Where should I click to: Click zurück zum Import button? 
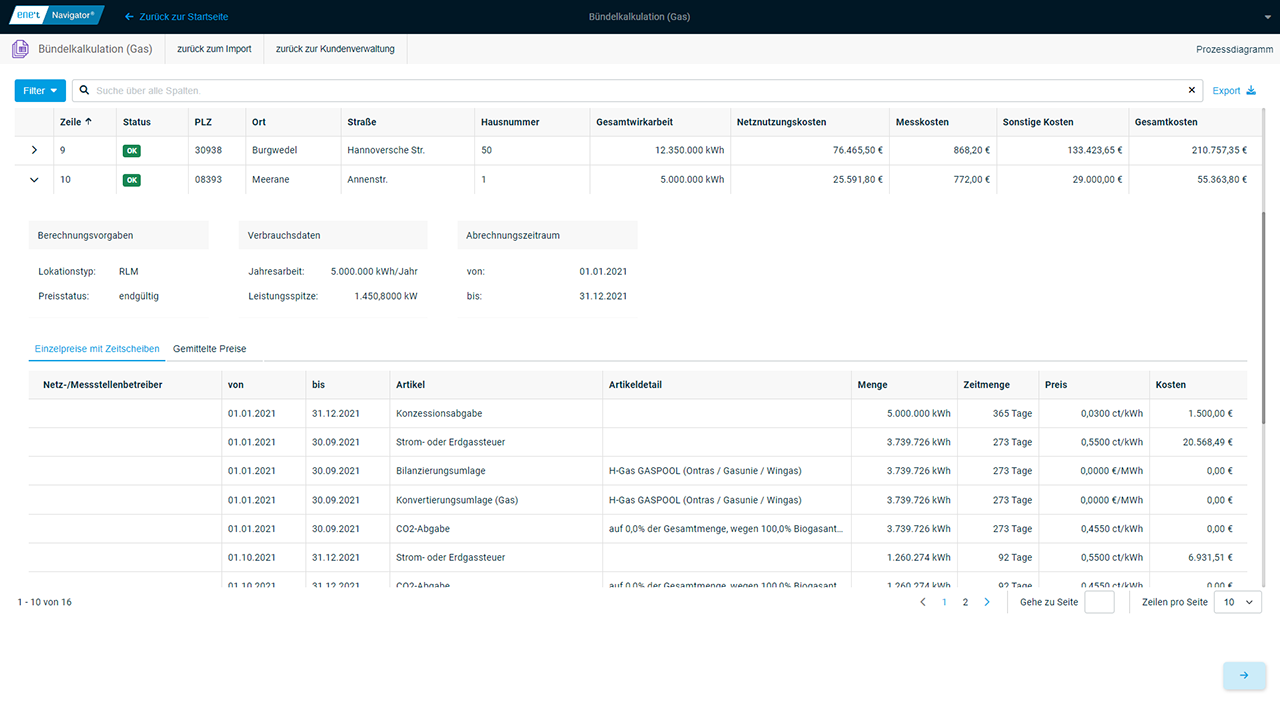[214, 49]
